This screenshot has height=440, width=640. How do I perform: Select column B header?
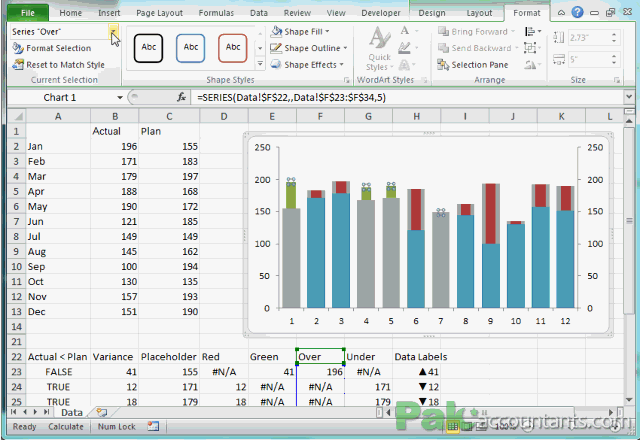tap(115, 116)
